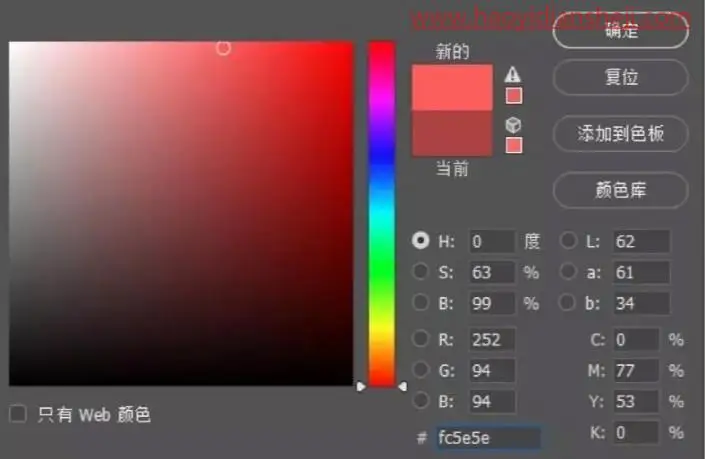Click 添加到色板 to add to swatches
This screenshot has width=705, height=459.
click(620, 134)
